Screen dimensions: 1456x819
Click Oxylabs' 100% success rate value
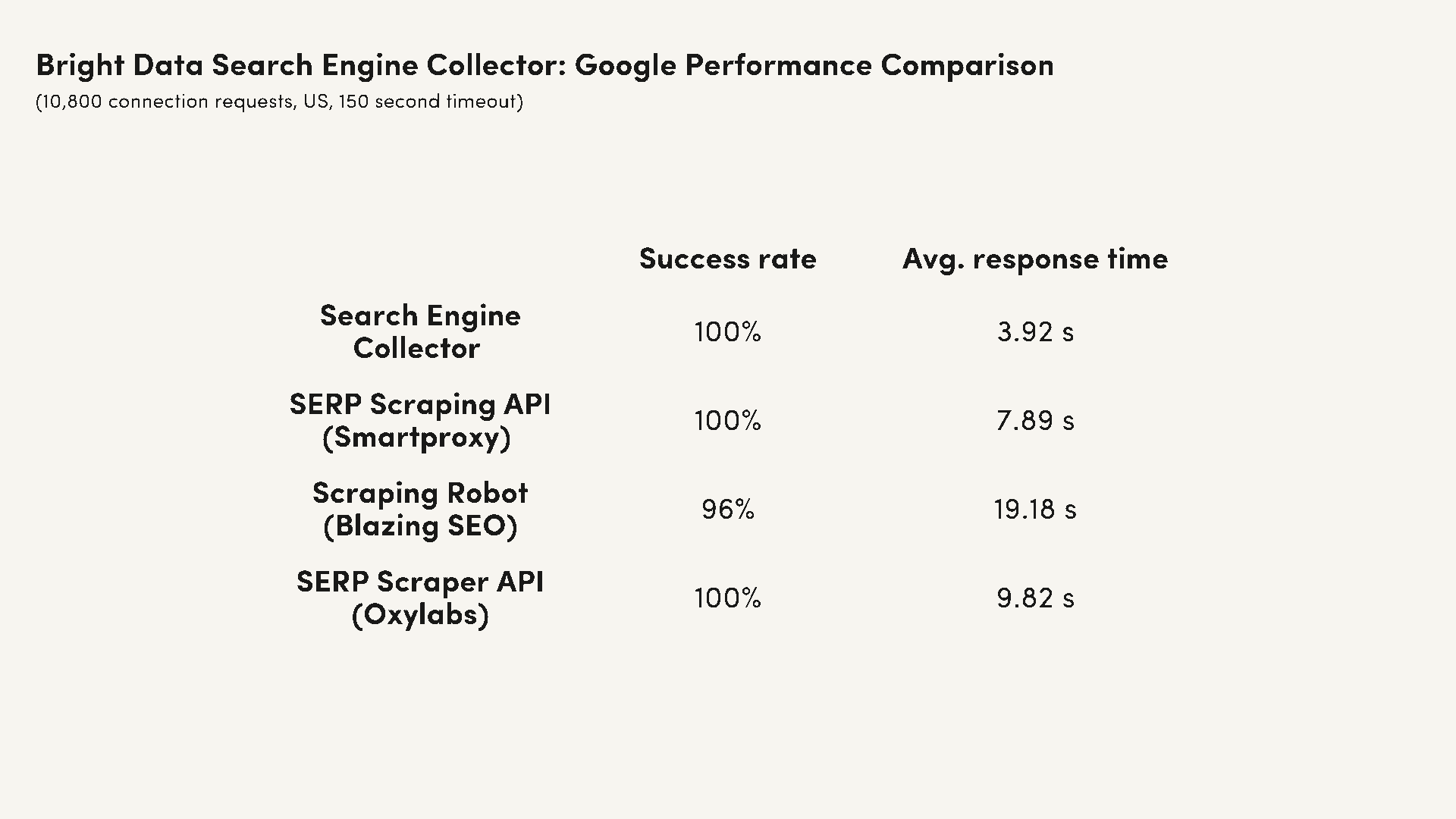[727, 598]
